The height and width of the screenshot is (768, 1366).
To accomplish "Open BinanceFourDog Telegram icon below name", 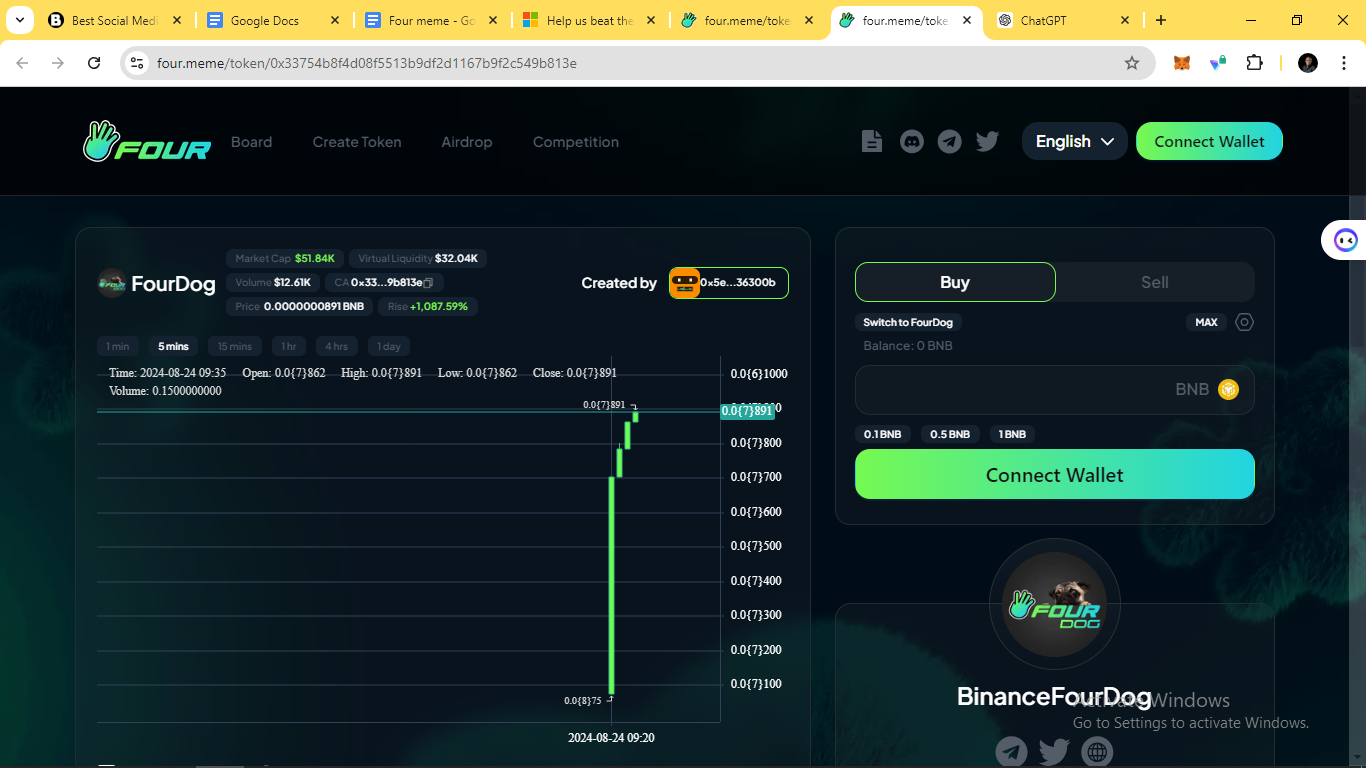I will click(1011, 751).
